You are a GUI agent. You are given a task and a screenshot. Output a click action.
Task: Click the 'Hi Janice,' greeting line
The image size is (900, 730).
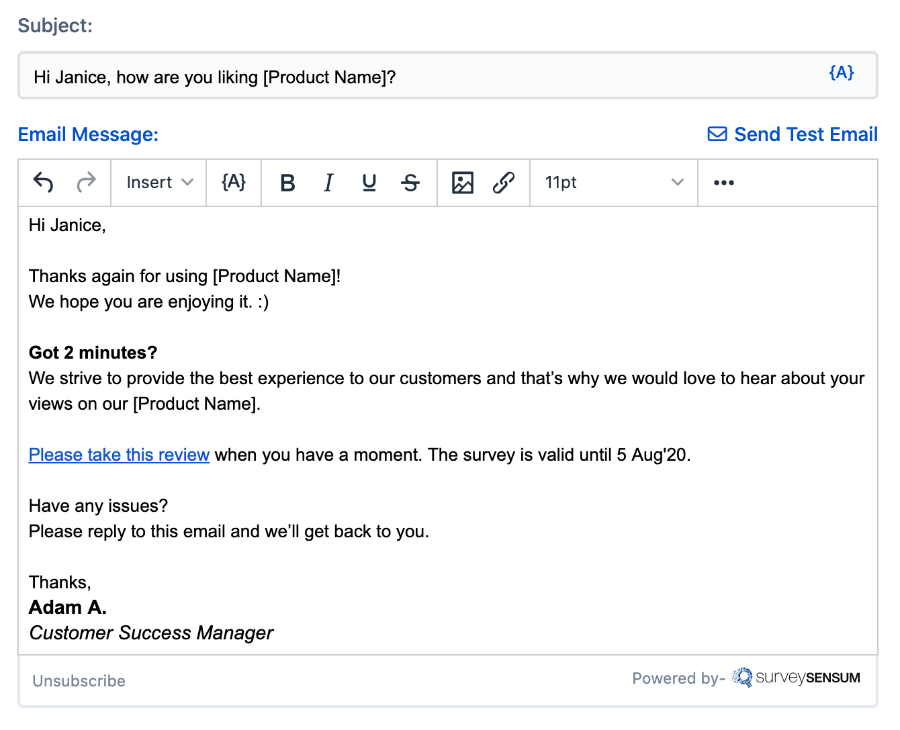pyautogui.click(x=67, y=225)
